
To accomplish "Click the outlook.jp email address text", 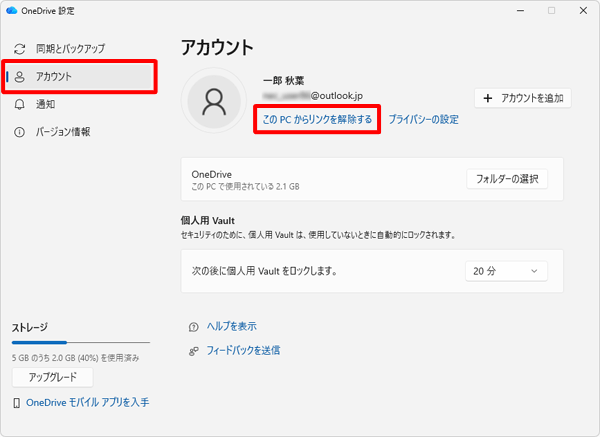I will pos(312,96).
